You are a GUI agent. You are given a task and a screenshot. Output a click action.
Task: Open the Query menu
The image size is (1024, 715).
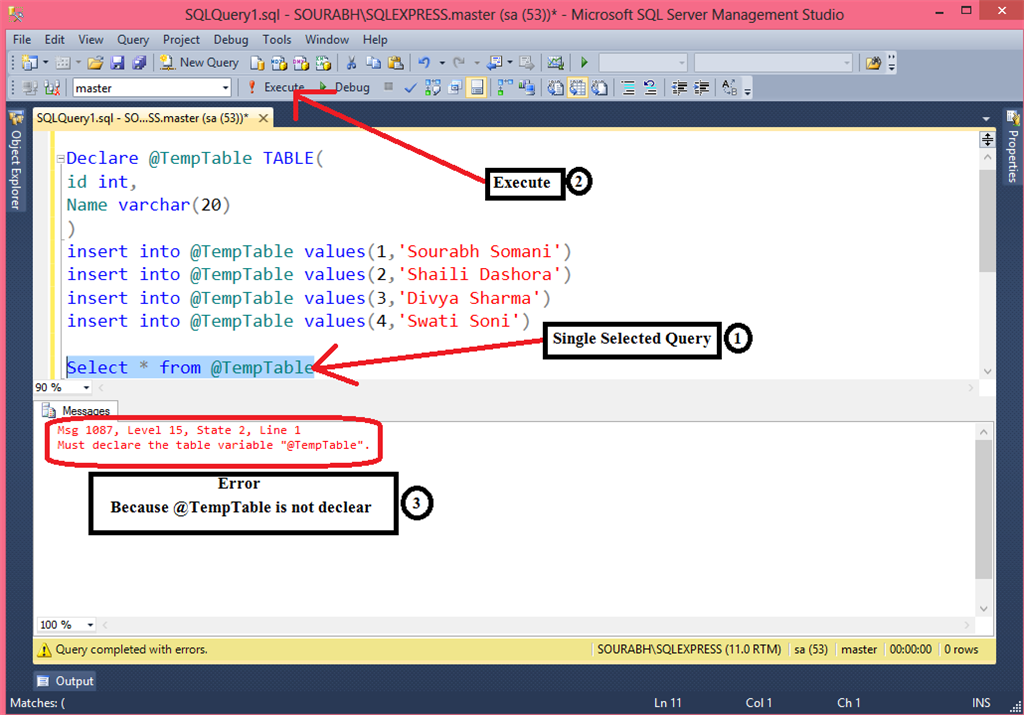[132, 40]
